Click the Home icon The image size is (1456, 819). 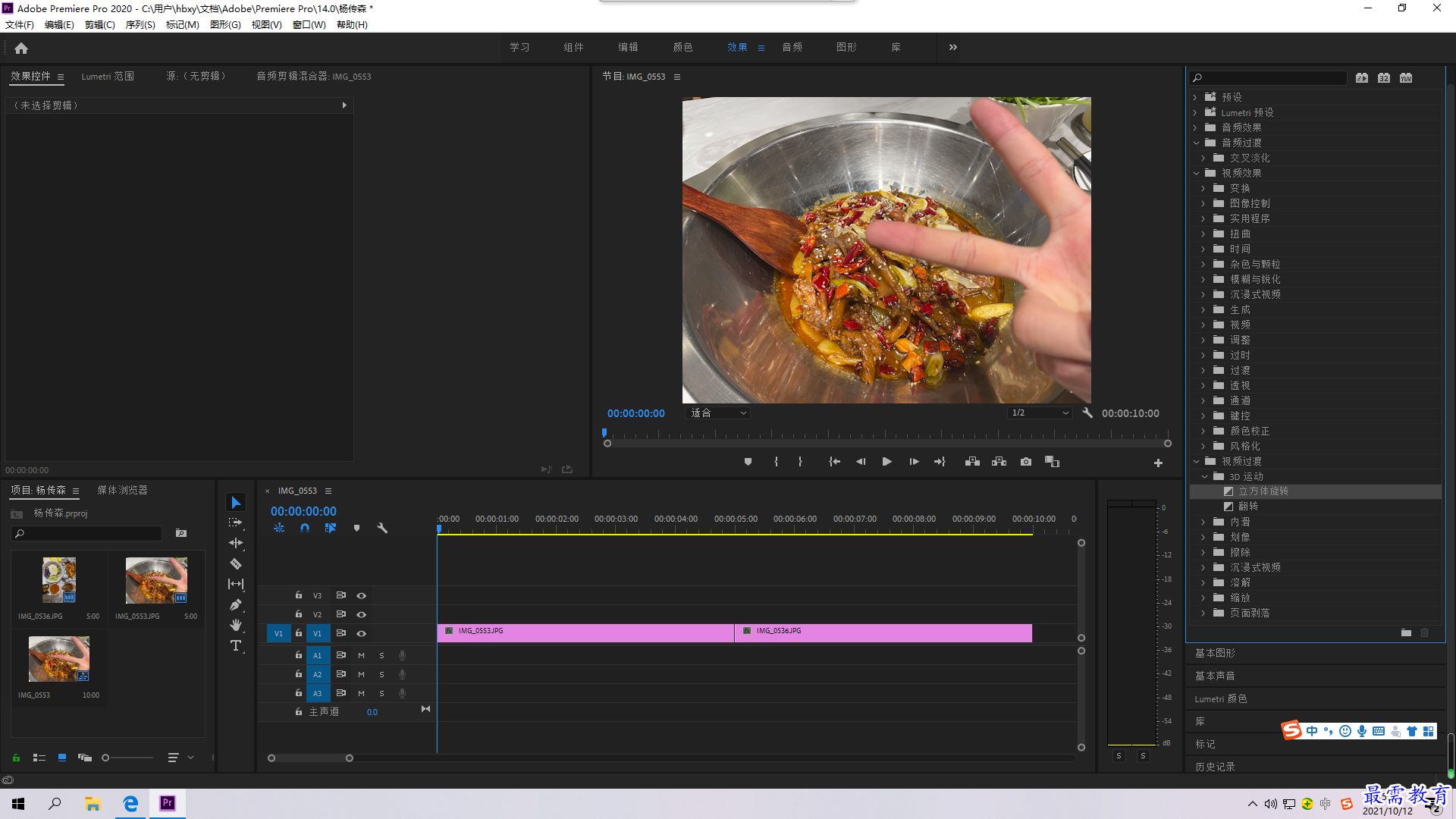[x=21, y=48]
